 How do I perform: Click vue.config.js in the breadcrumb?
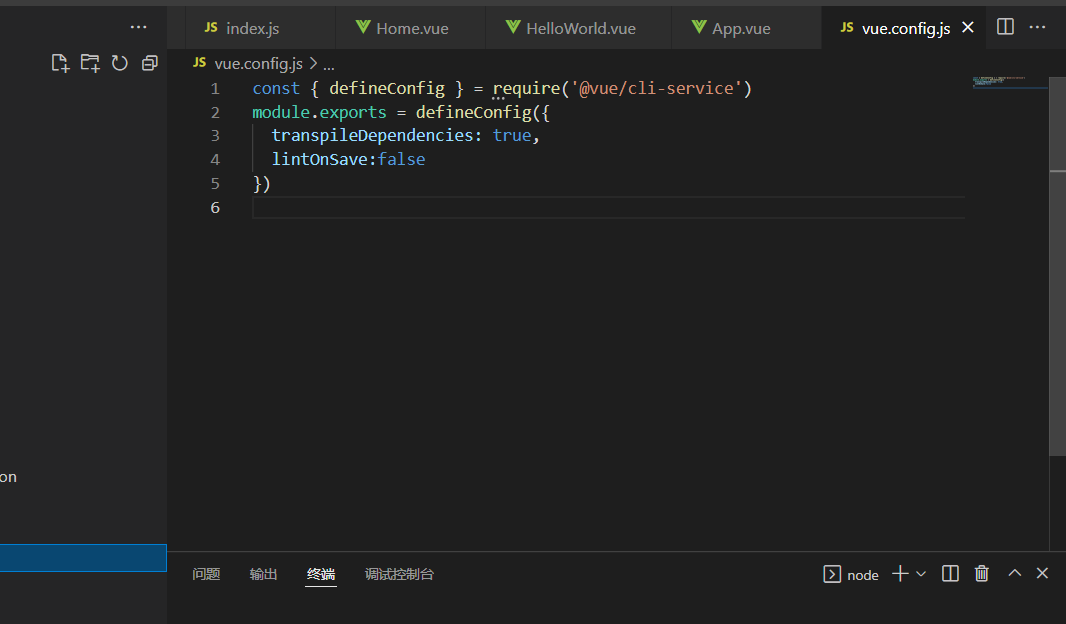click(258, 64)
